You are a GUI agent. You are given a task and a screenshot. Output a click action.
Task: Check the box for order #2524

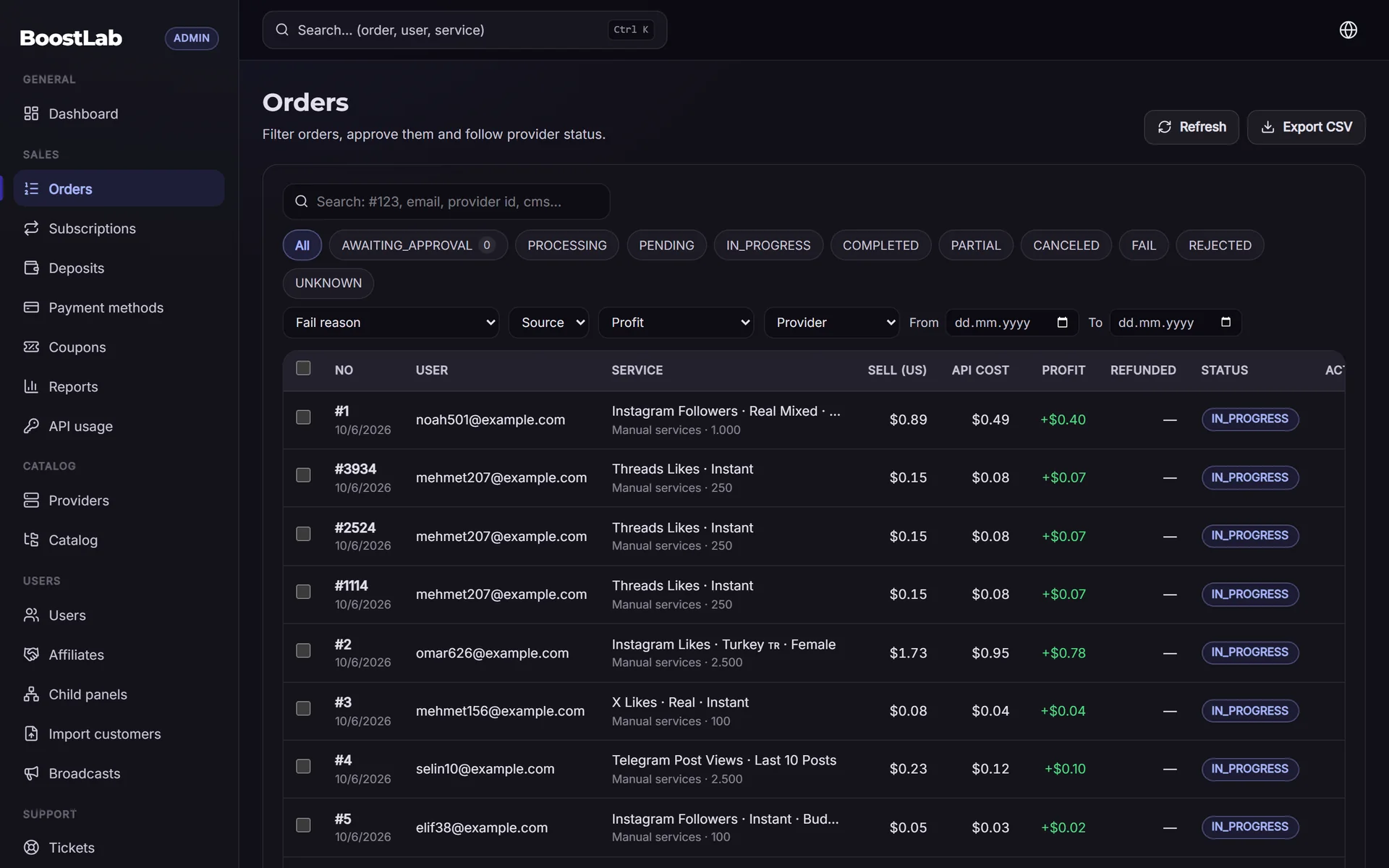303,534
